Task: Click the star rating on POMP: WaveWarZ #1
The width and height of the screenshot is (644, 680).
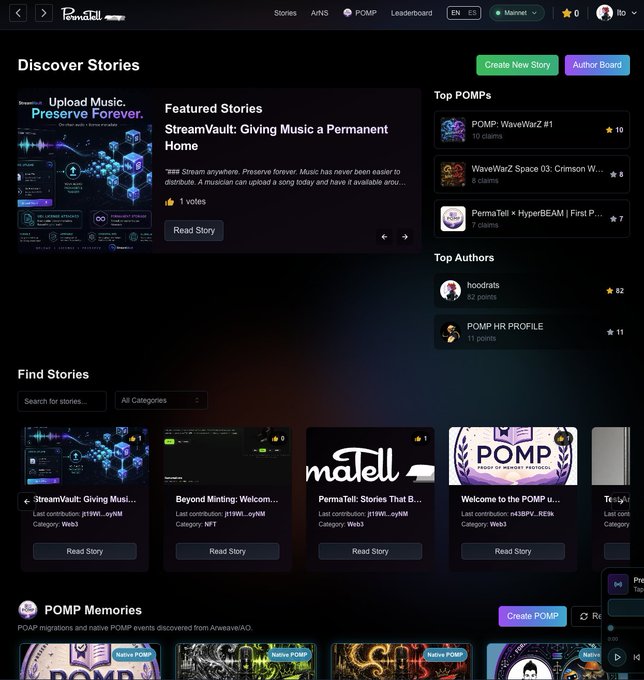Action: (615, 130)
